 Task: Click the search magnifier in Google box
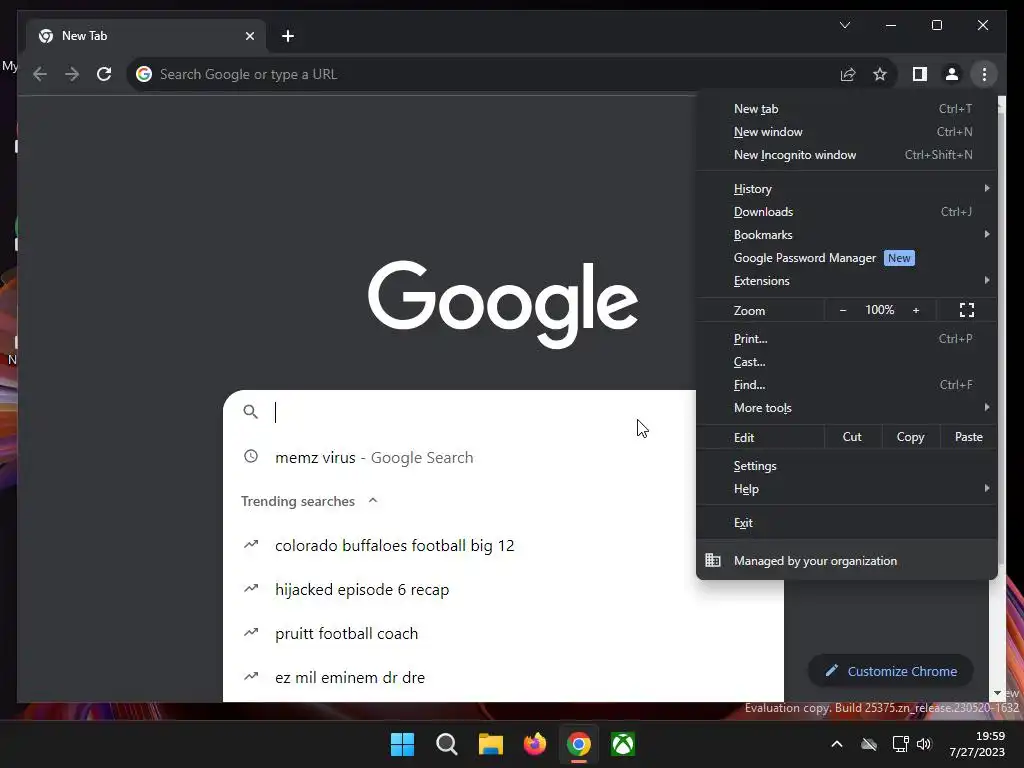251,411
